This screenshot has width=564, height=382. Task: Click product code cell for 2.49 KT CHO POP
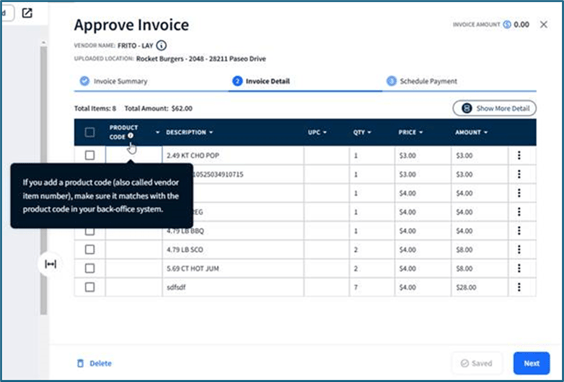[x=134, y=155]
